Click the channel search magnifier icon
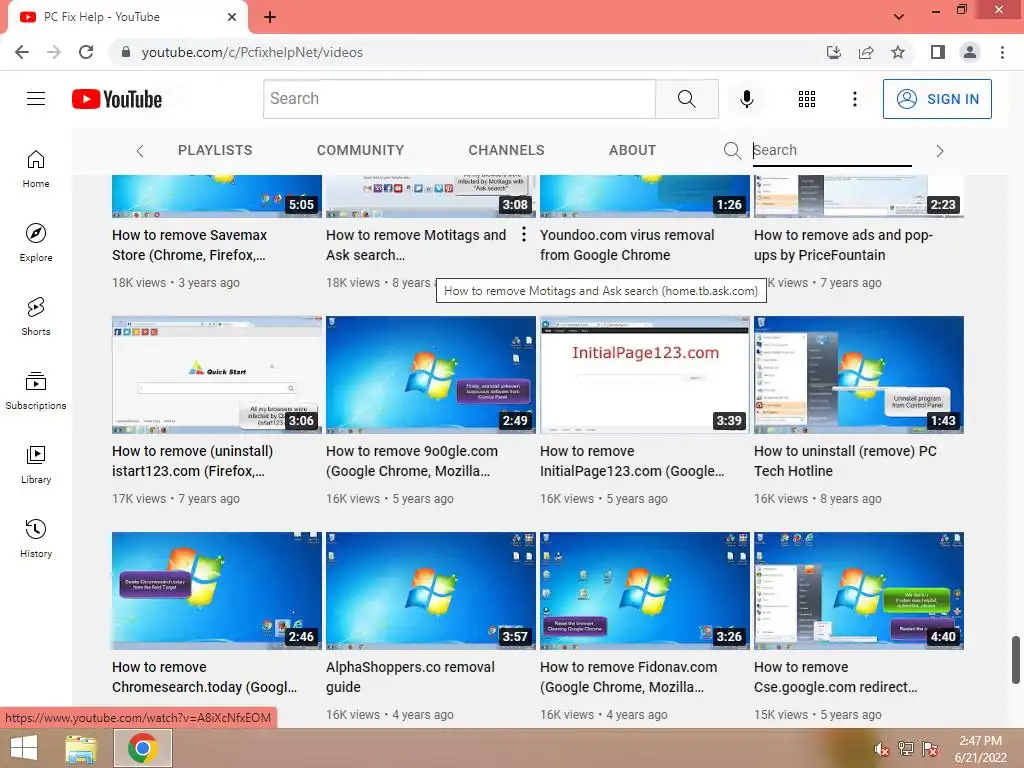This screenshot has width=1024, height=768. click(x=732, y=151)
